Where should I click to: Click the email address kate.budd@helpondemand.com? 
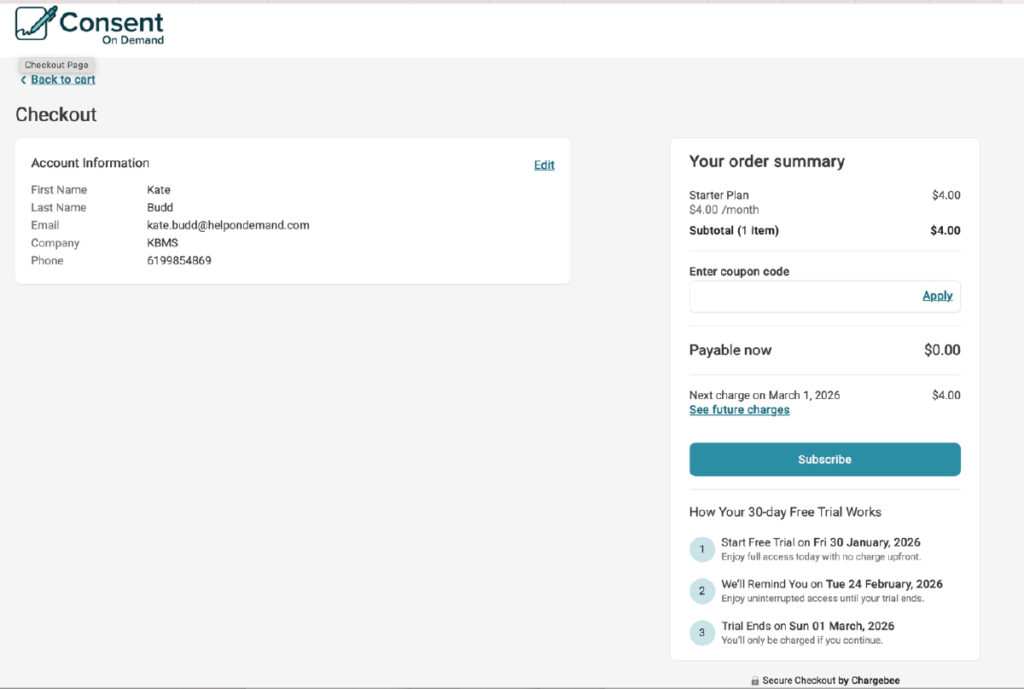click(228, 225)
